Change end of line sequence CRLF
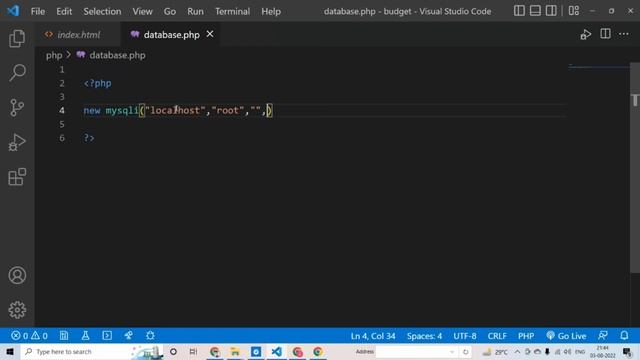 pyautogui.click(x=497, y=336)
